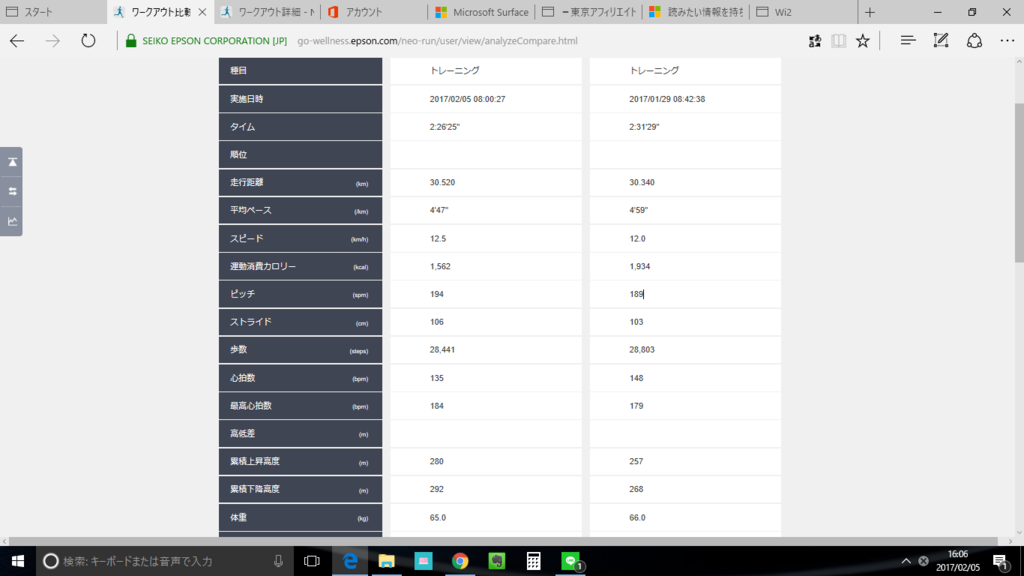Click the address bar URL field

tap(437, 40)
